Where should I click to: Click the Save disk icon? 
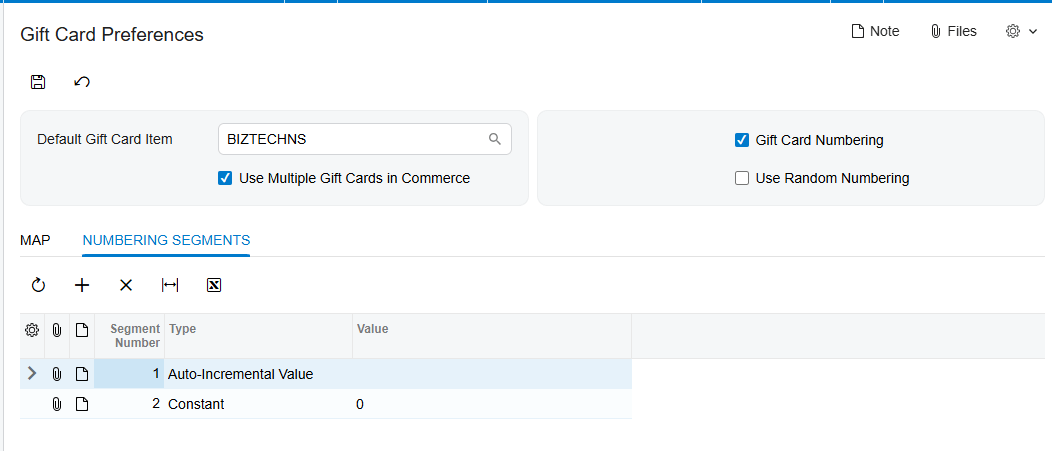(x=38, y=82)
